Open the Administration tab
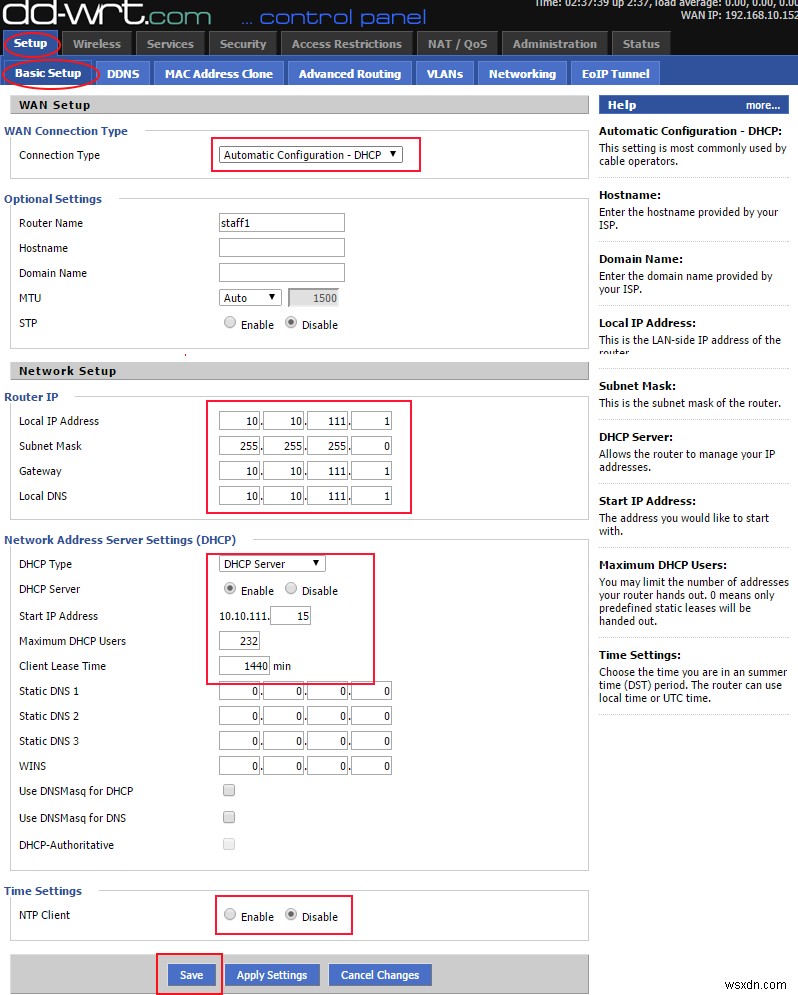Viewport: 798px width, 995px height. [x=554, y=44]
